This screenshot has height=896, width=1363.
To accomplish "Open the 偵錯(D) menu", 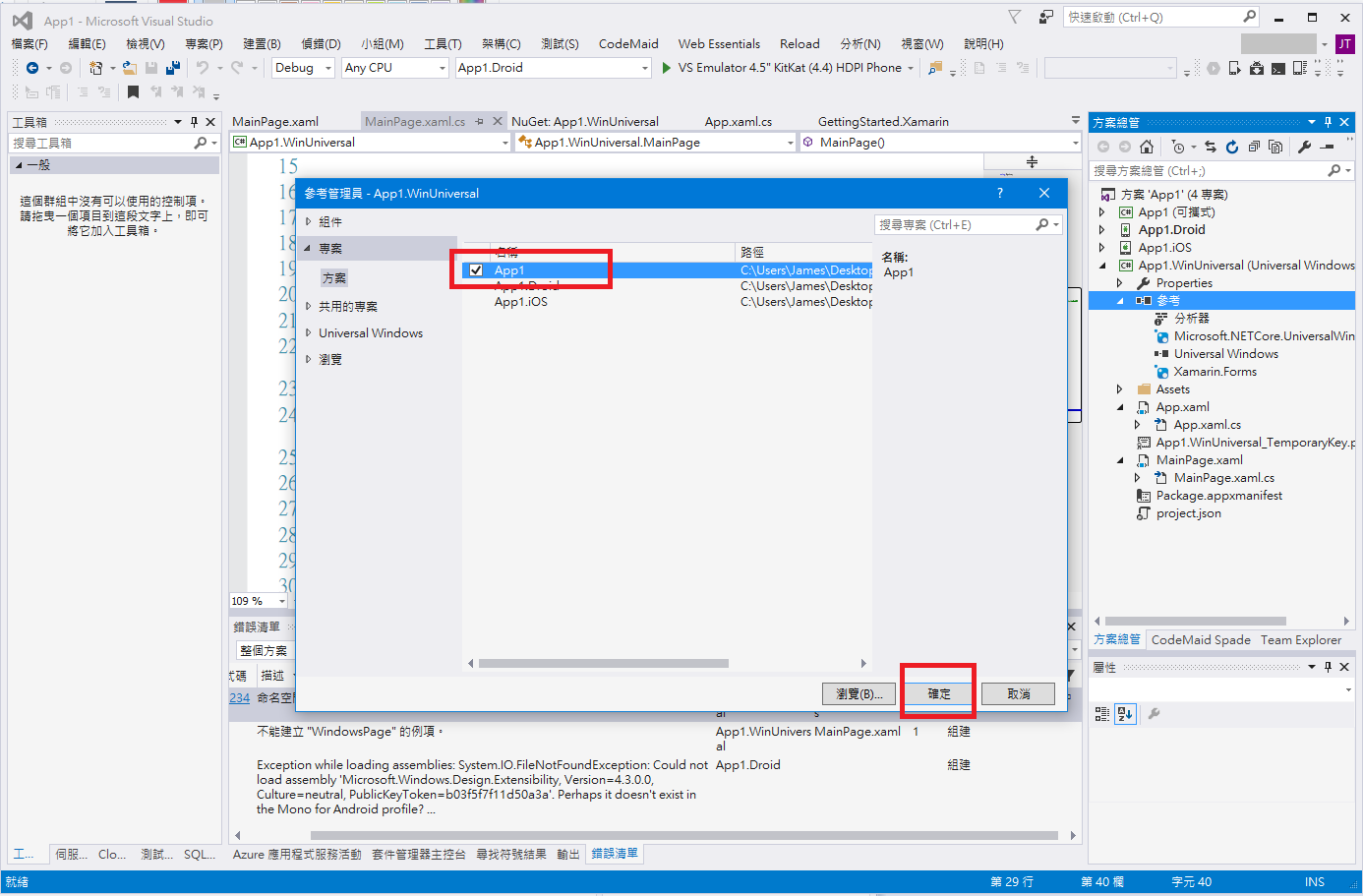I will 321,44.
